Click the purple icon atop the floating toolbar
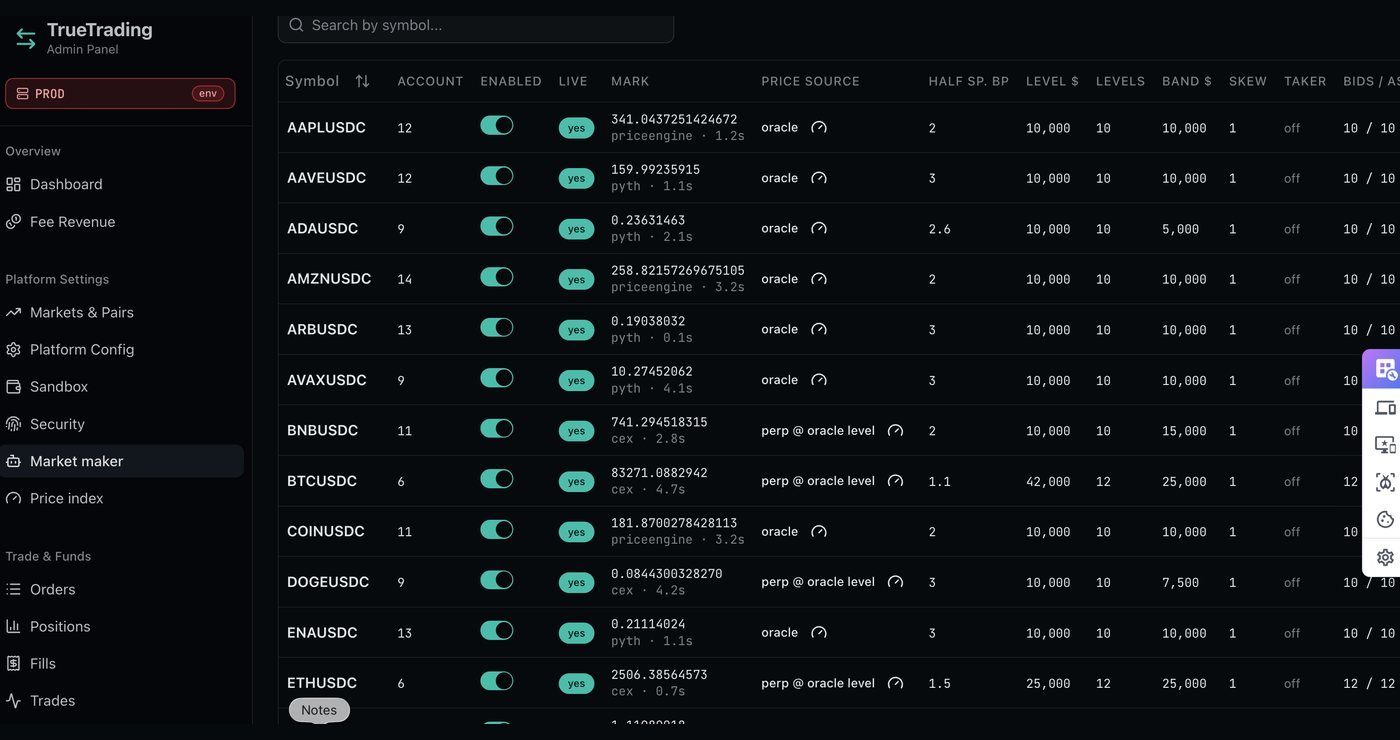Viewport: 1400px width, 740px height. (x=1385, y=369)
